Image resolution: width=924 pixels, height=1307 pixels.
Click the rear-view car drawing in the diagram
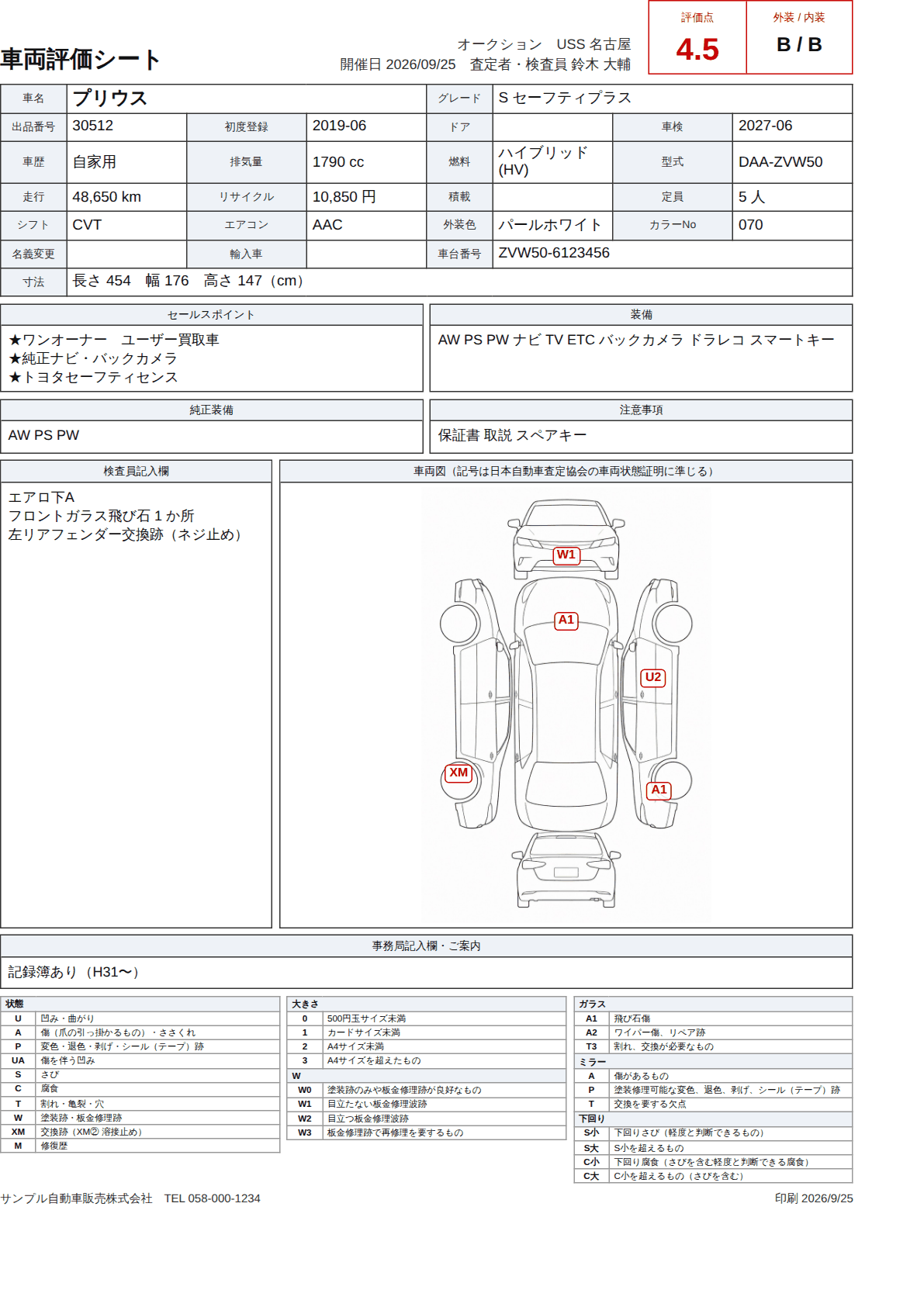tap(566, 870)
